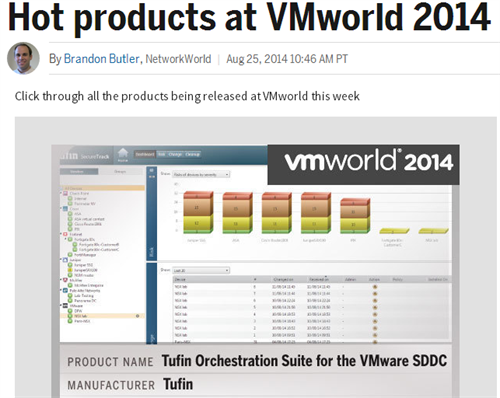
Task: Click the gear icon on highlighted NSX lab row
Action: coord(137,316)
